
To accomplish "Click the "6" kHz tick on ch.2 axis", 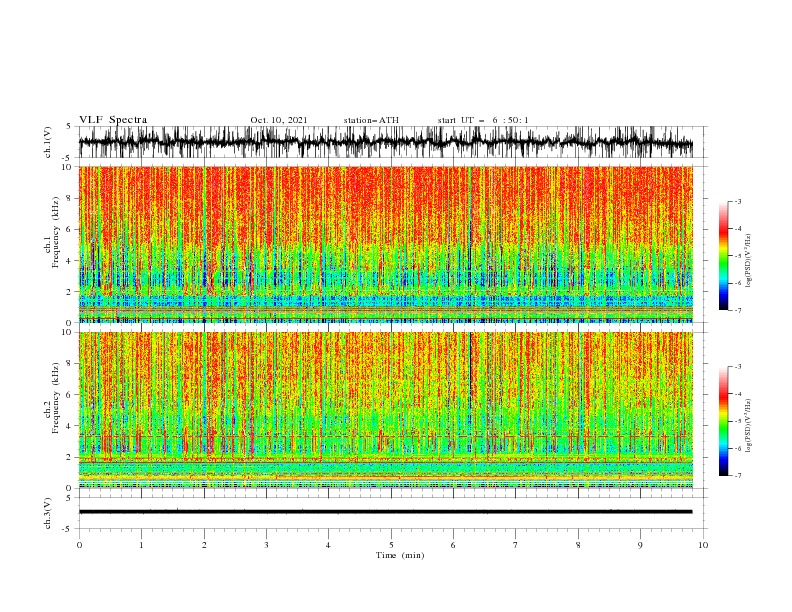I will point(69,395).
